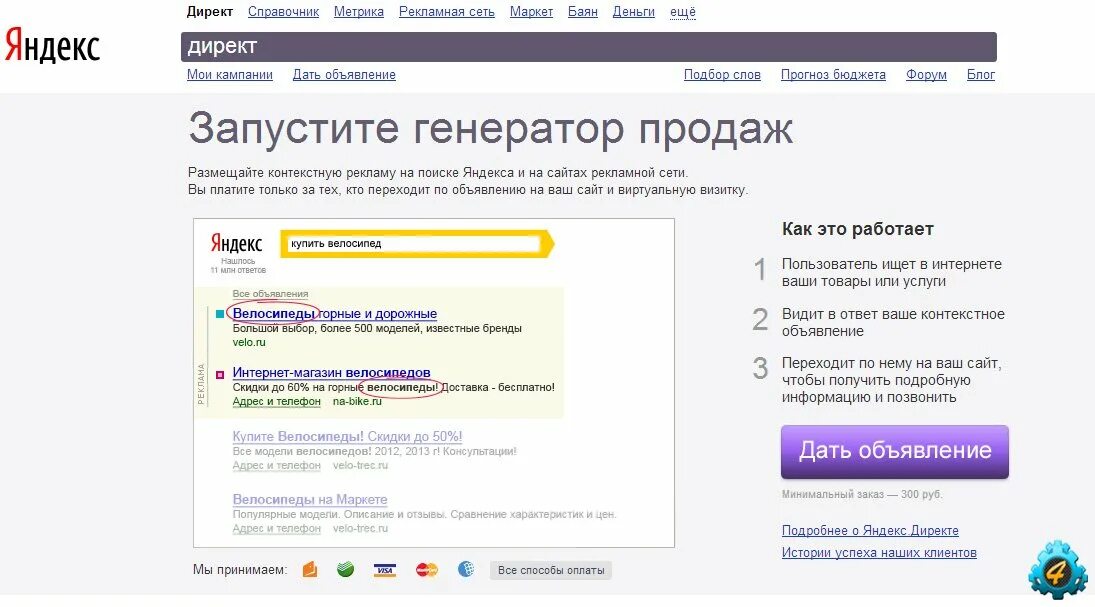Click the gear icon with number 4

point(1058,569)
